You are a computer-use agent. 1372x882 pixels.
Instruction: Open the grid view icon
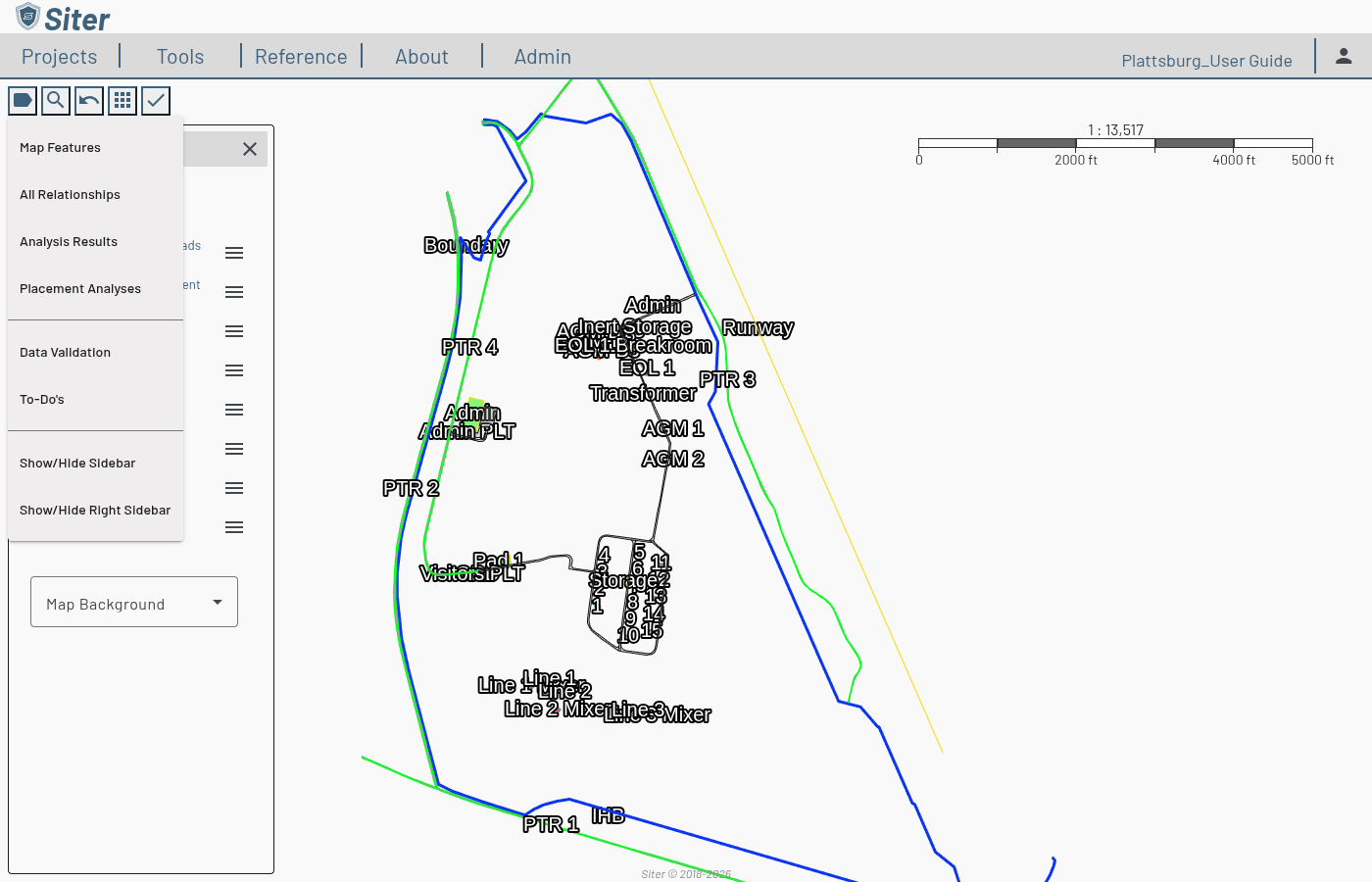point(122,100)
